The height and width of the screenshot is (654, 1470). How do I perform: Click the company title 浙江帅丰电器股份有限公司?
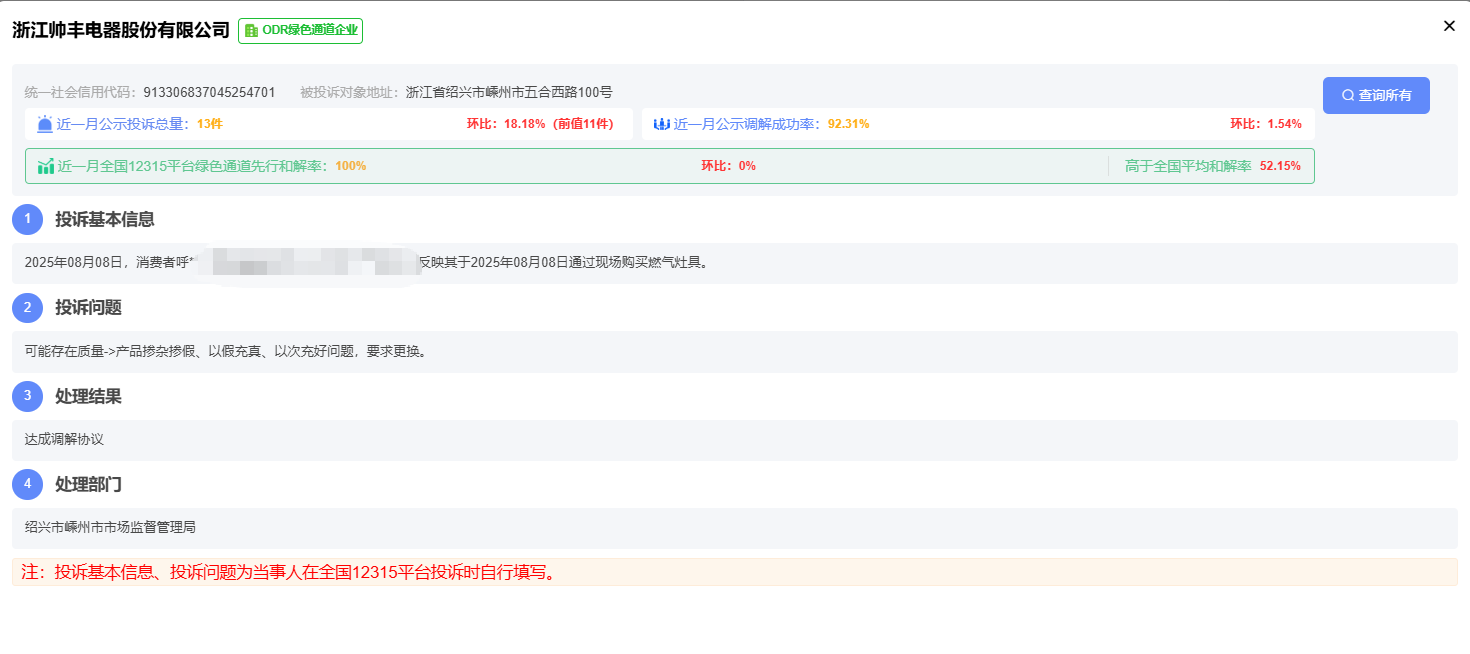tap(122, 30)
